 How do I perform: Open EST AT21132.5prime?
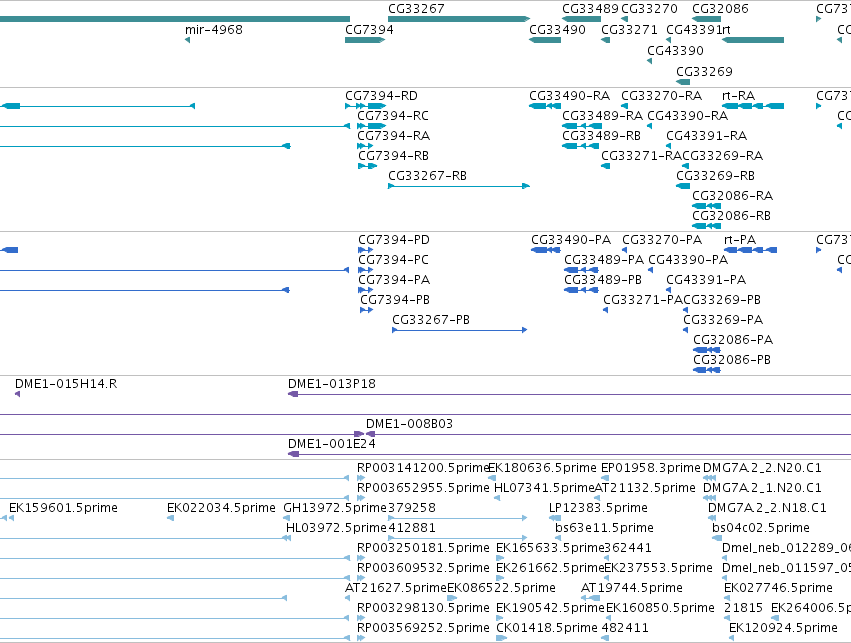tap(645, 489)
